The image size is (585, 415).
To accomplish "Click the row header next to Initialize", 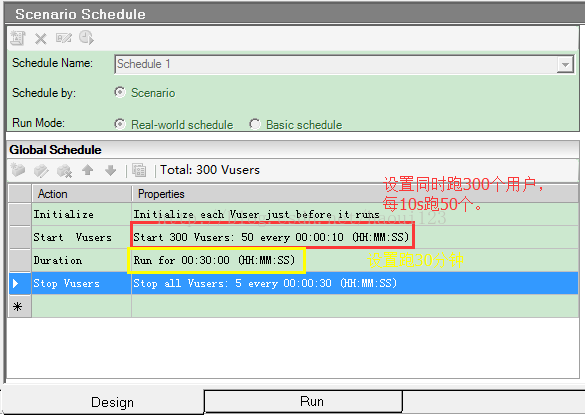I will click(19, 215).
